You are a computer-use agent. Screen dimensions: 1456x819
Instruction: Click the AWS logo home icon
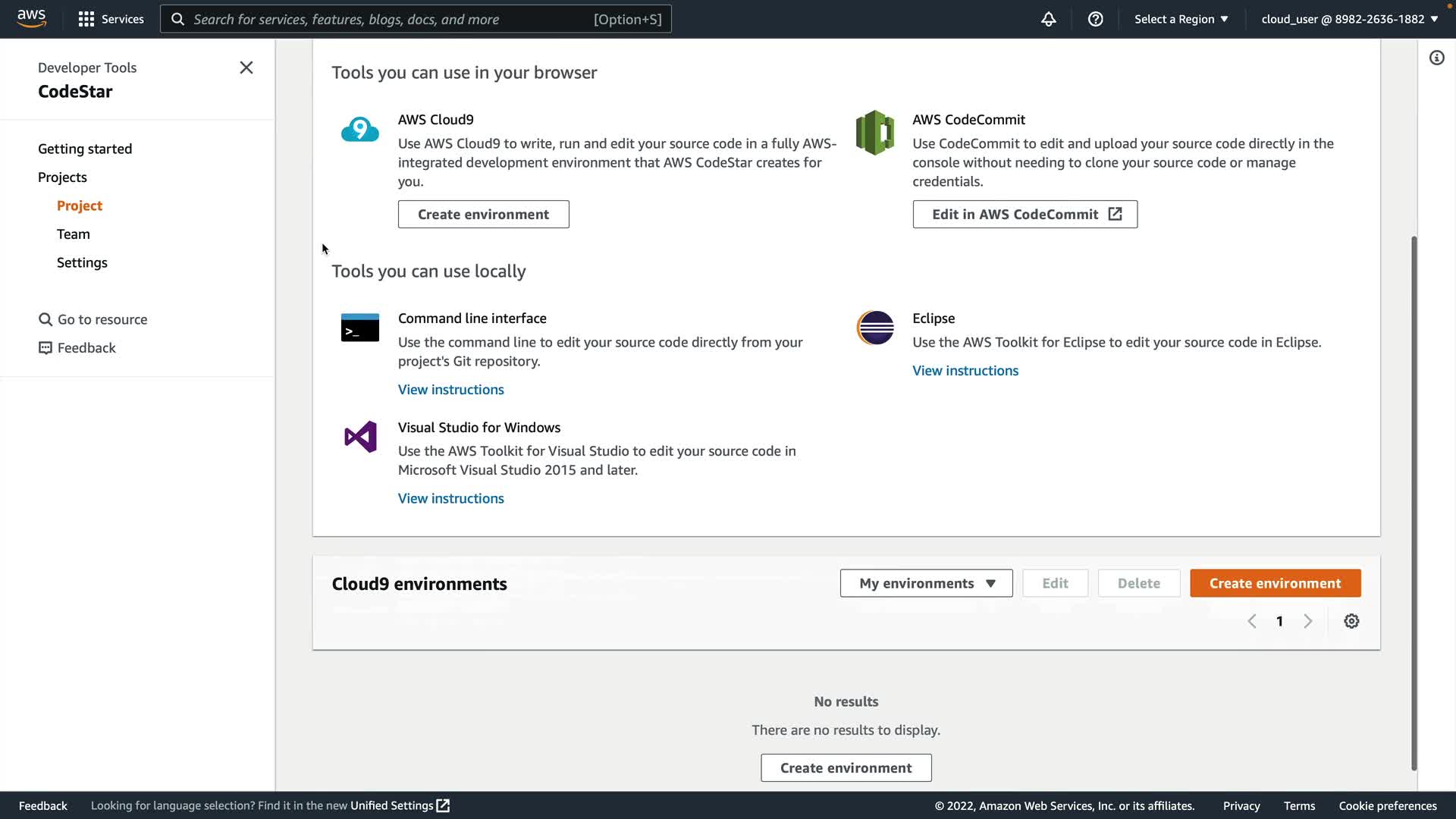(31, 18)
